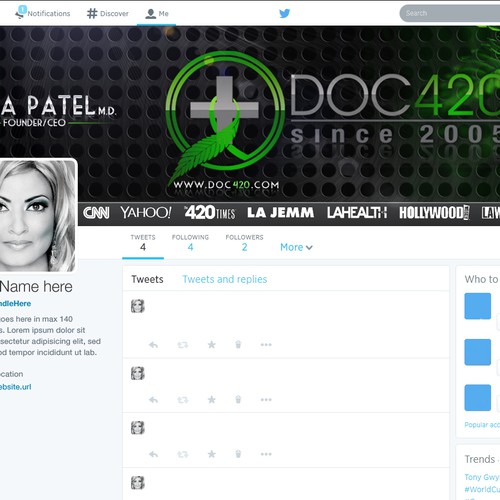This screenshot has height=500, width=500.
Task: Click avatar of first tweet
Action: 138,306
